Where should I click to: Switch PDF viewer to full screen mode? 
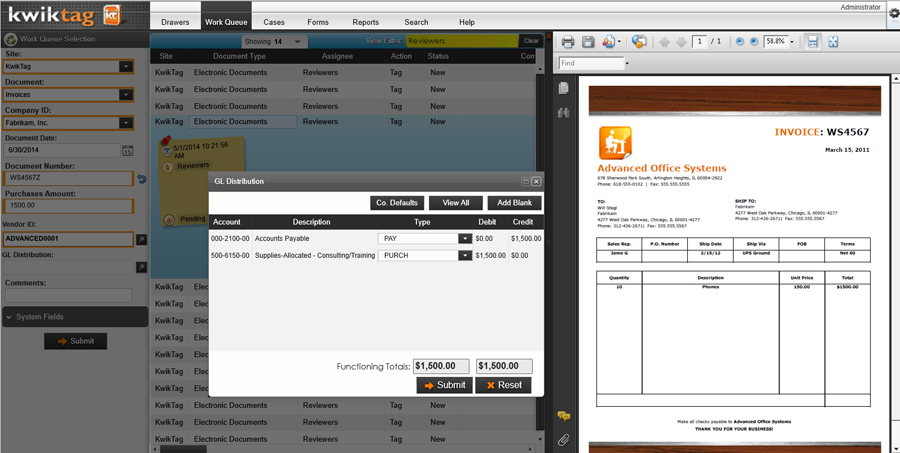click(x=833, y=41)
